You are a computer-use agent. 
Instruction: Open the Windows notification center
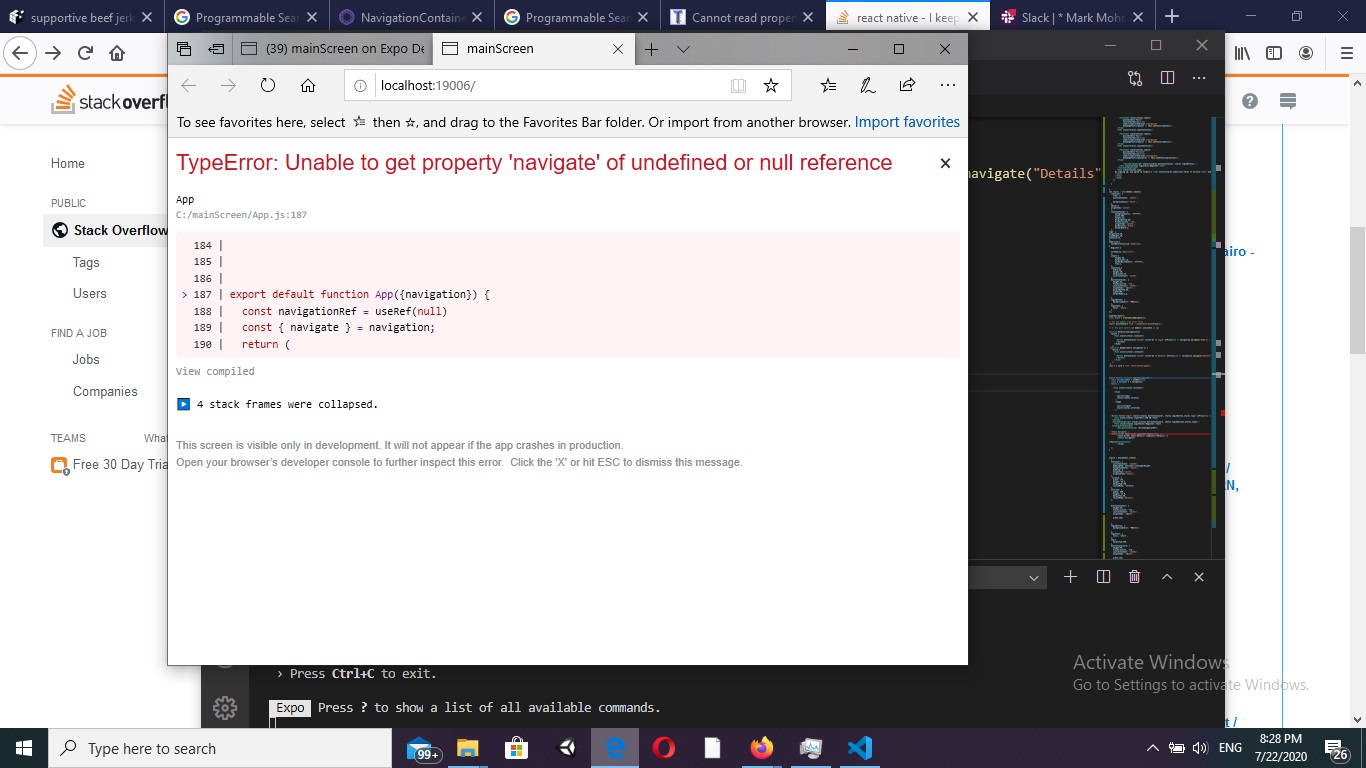(x=1336, y=748)
